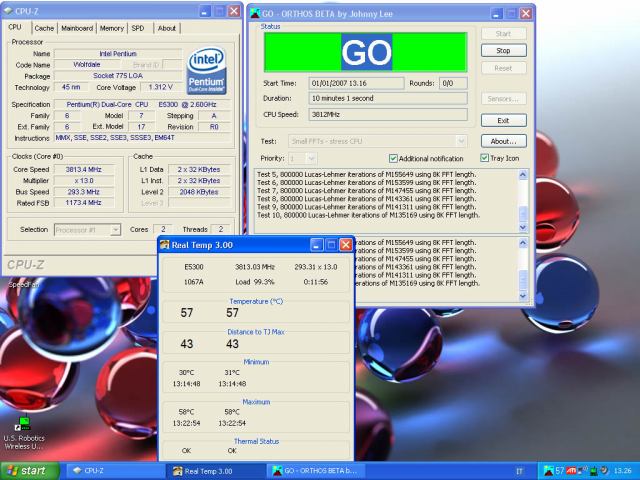Open the Test type dropdown in Orthos
The height and width of the screenshot is (480, 640).
[461, 141]
